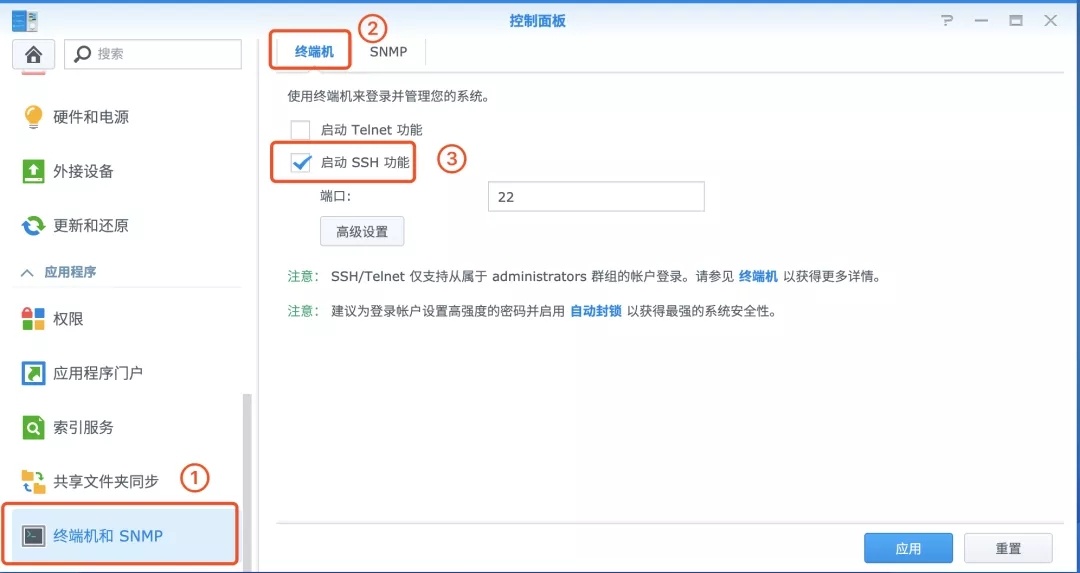
Task: Click the 高级设置 button
Action: point(362,232)
